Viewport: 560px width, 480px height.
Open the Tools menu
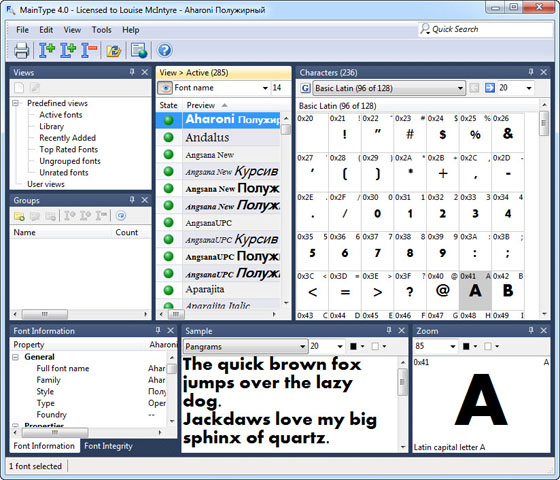click(x=101, y=30)
